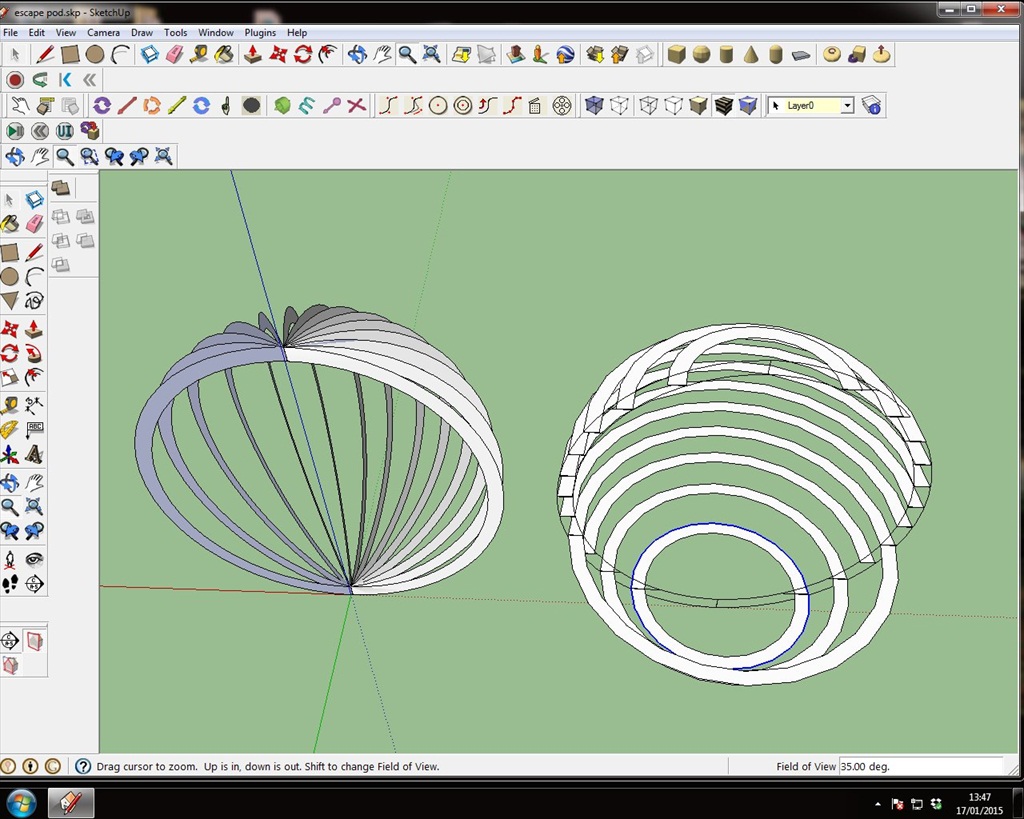The width and height of the screenshot is (1024, 819).
Task: Toggle X-Ray face style
Action: pyautogui.click(x=594, y=105)
